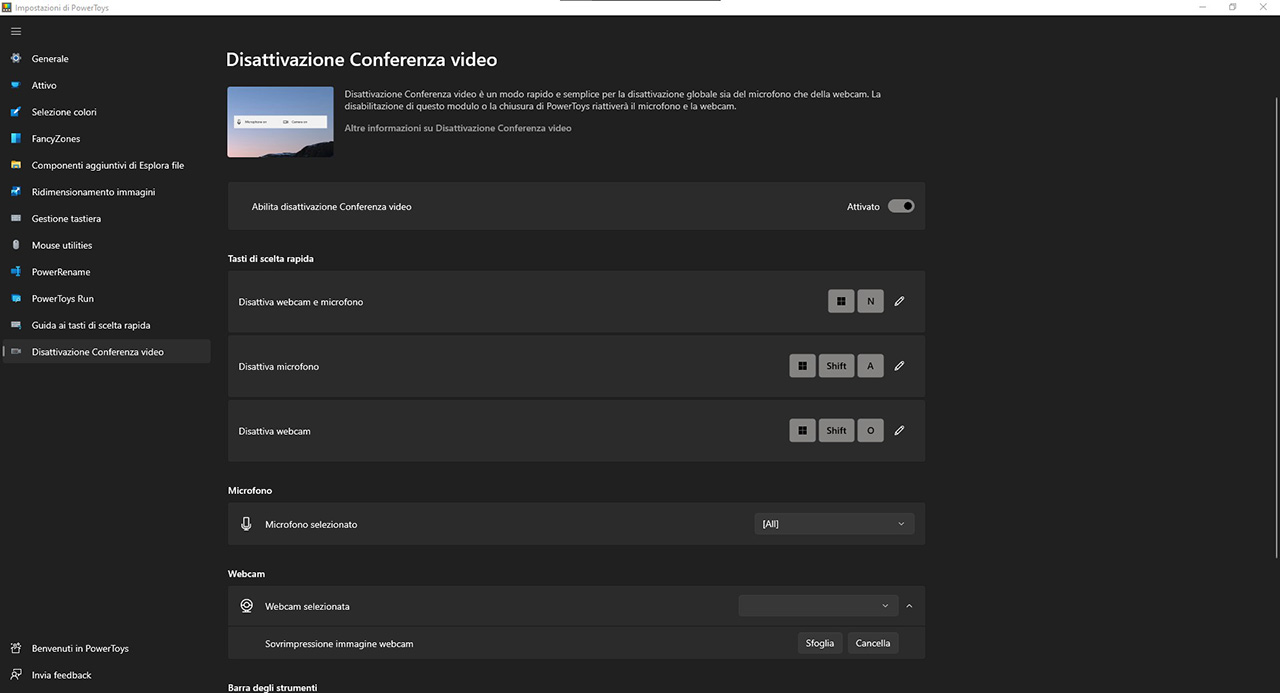Click the Windows key badge in Disattiva microfono row
This screenshot has height=693, width=1280.
[x=802, y=366]
